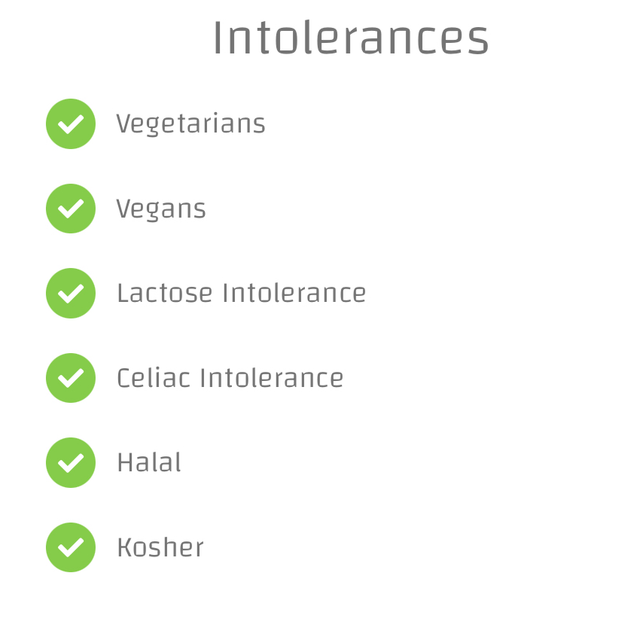The width and height of the screenshot is (640, 634).
Task: Select the Vegans text label
Action: (161, 209)
